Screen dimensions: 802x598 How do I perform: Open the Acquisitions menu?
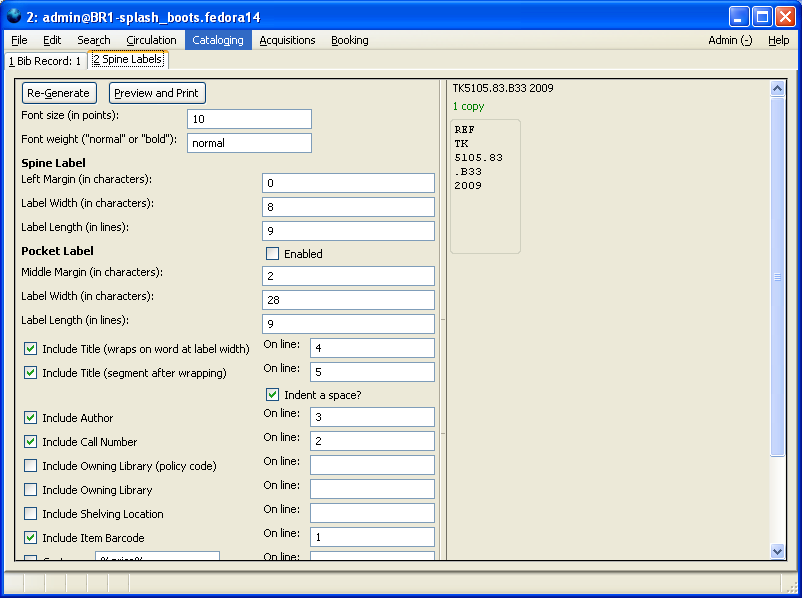pyautogui.click(x=287, y=40)
